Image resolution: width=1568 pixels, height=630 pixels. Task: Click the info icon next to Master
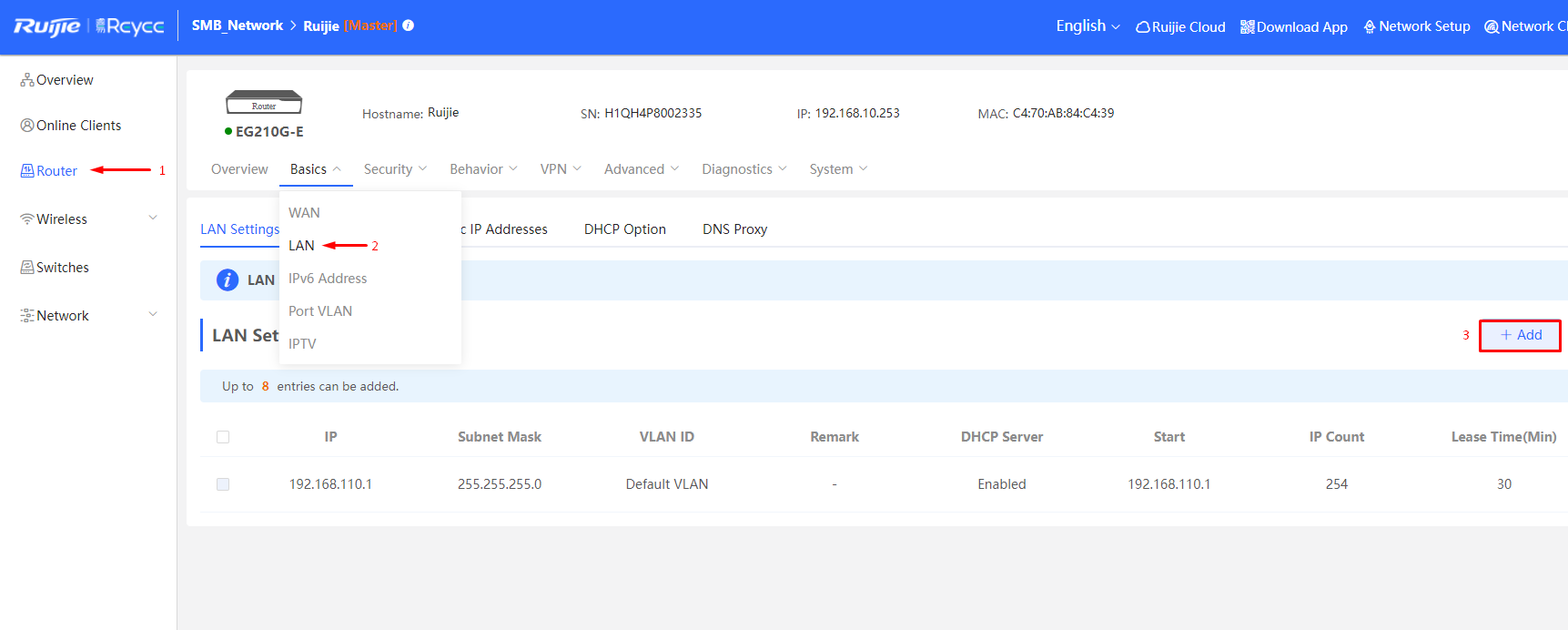(409, 25)
